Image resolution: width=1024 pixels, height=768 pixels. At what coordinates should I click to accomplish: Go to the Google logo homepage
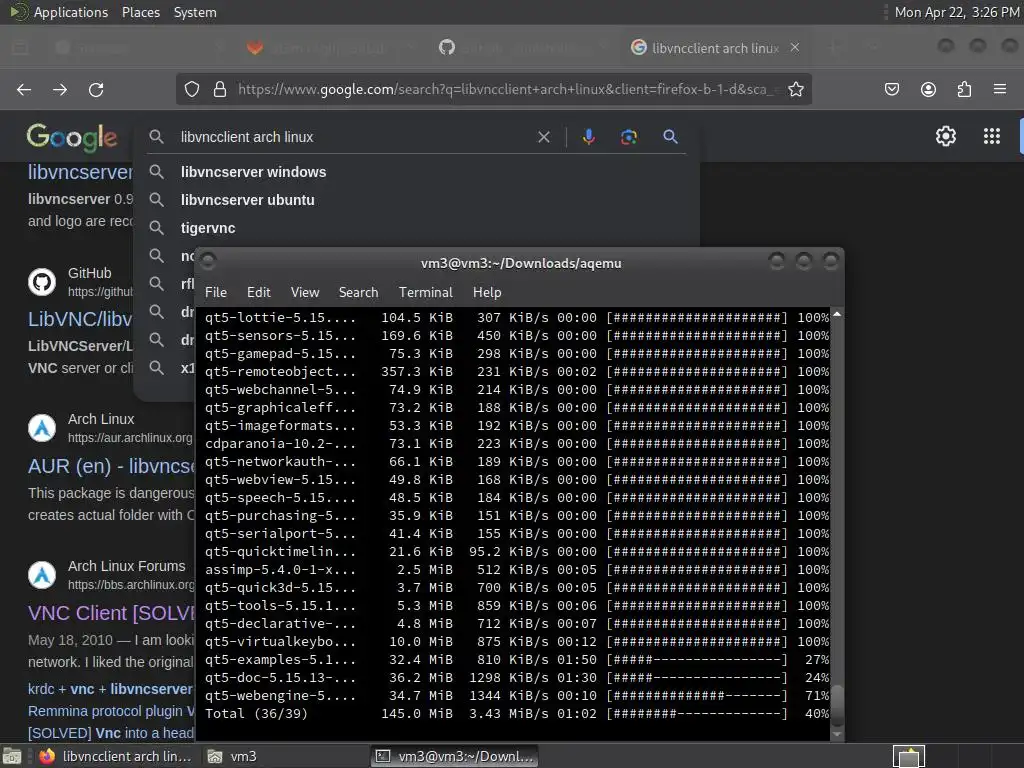72,137
